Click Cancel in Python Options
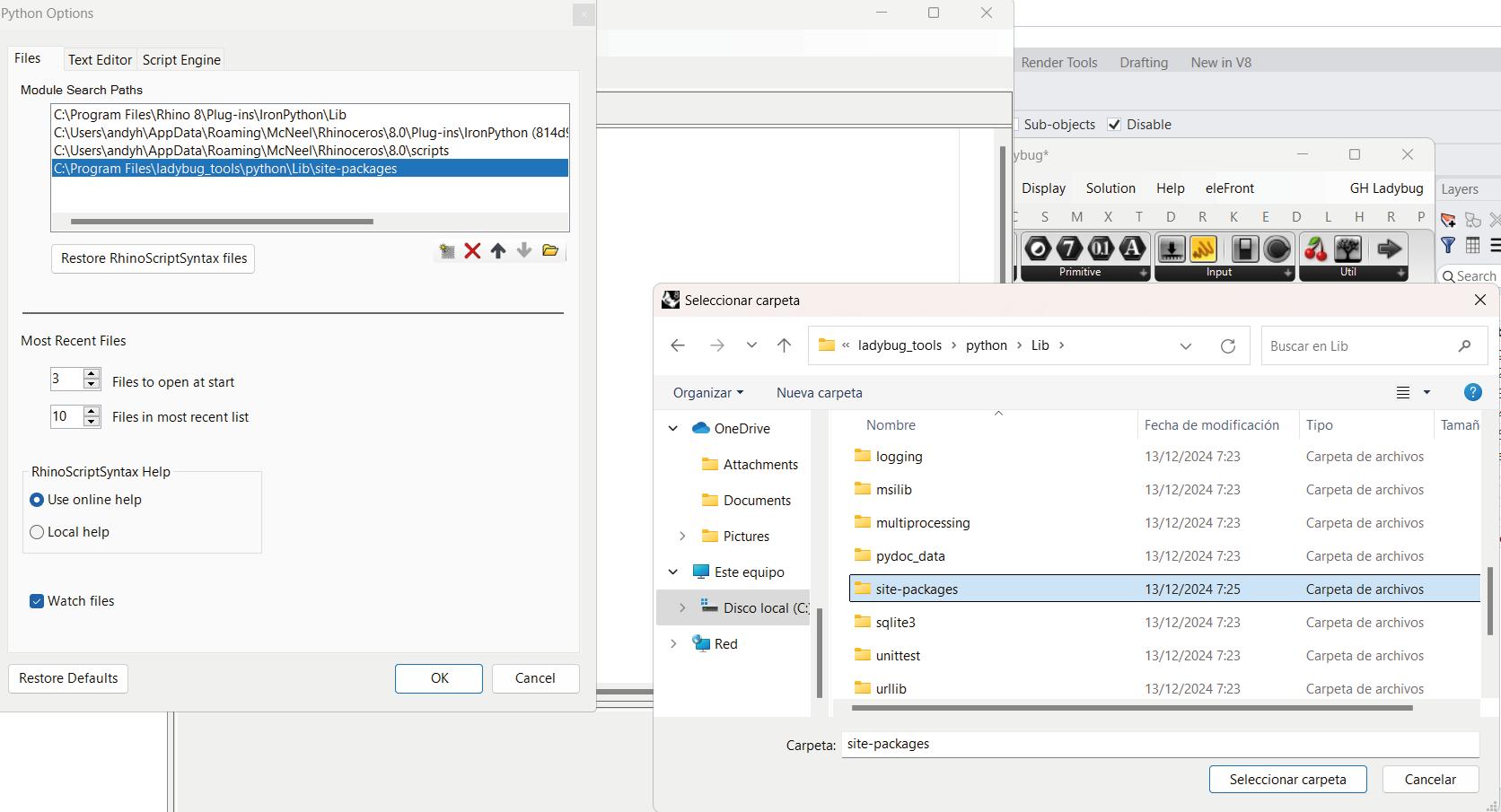Screen dimensions: 1501x812 click(535, 678)
